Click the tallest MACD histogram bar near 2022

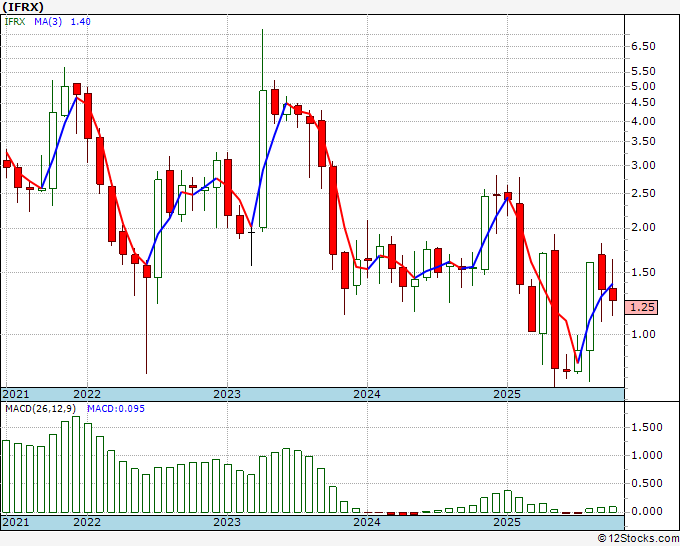click(x=76, y=464)
